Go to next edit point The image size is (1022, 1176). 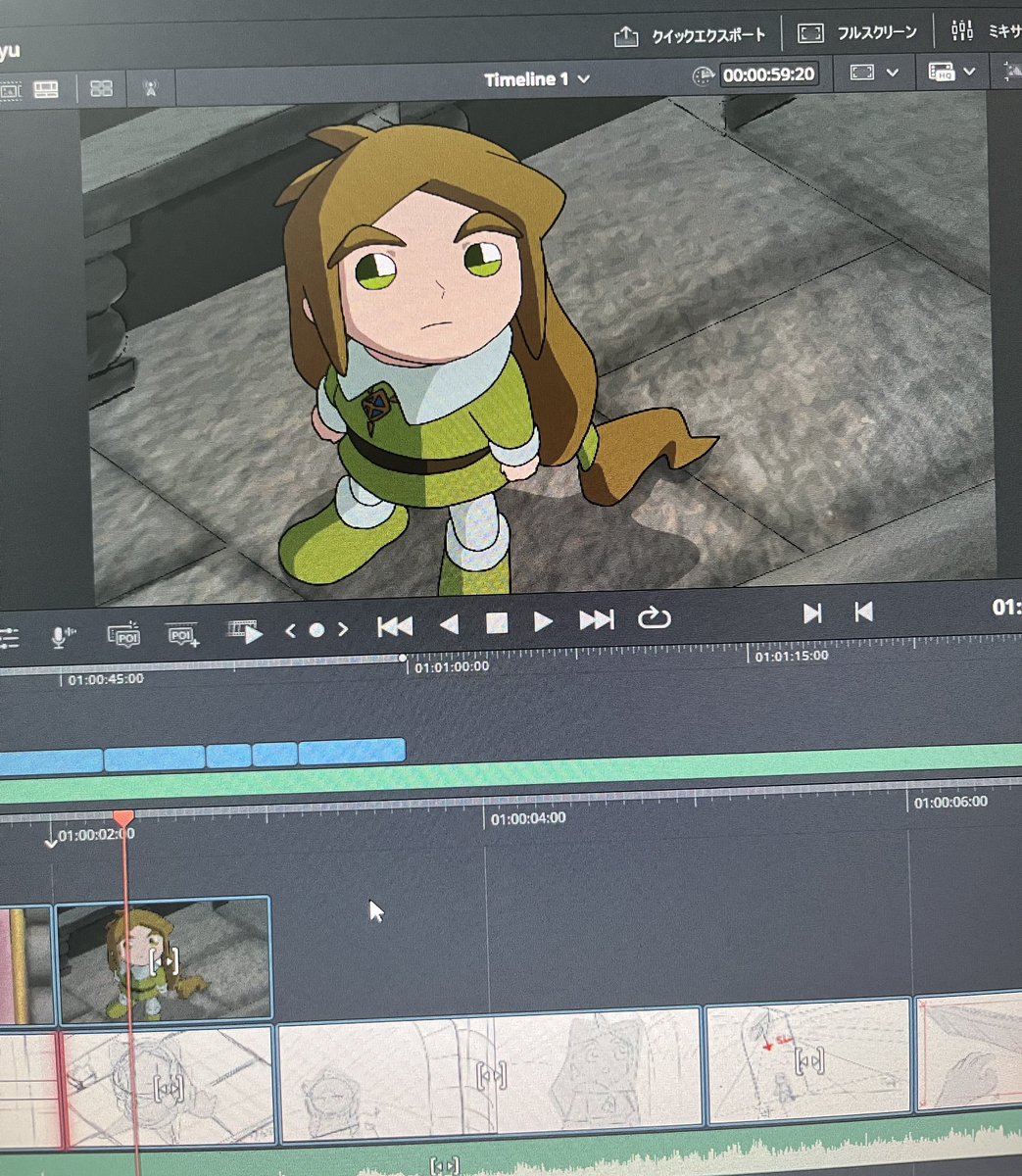pos(812,613)
